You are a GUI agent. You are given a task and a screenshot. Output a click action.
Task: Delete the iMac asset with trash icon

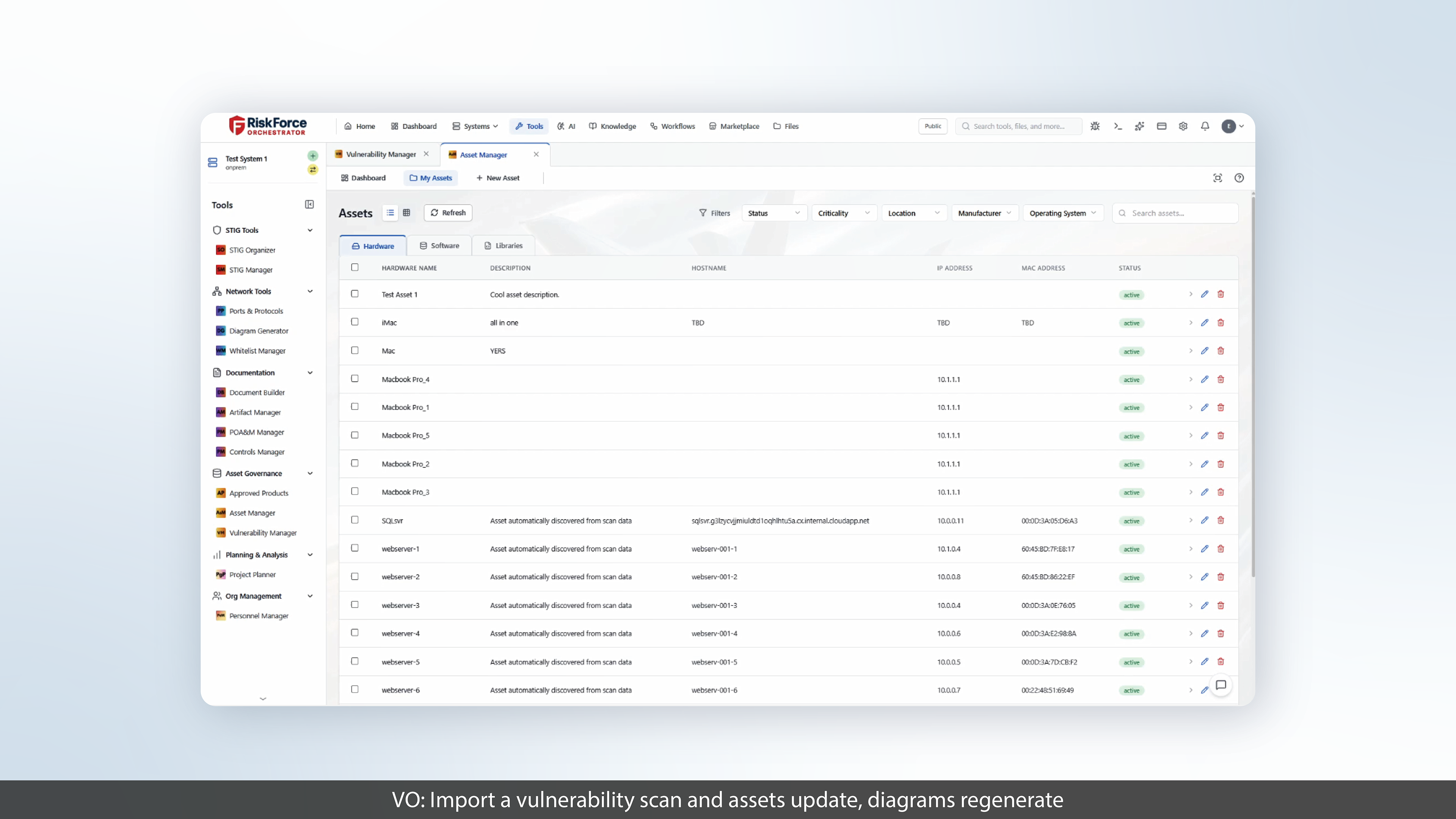click(1221, 323)
